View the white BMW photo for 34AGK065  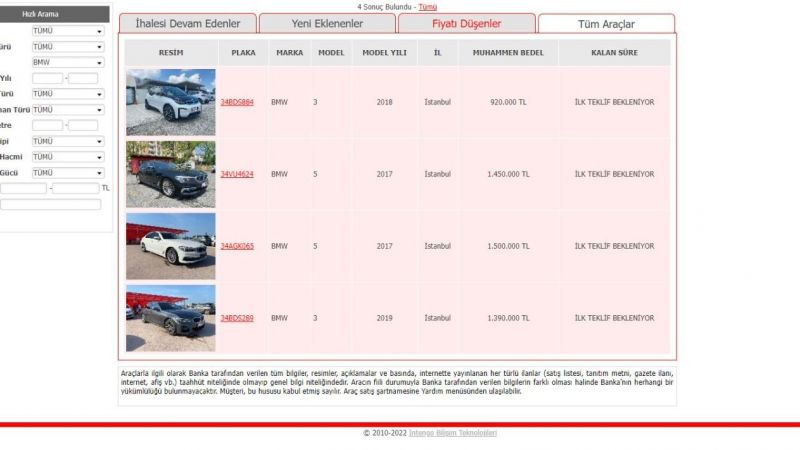click(170, 246)
